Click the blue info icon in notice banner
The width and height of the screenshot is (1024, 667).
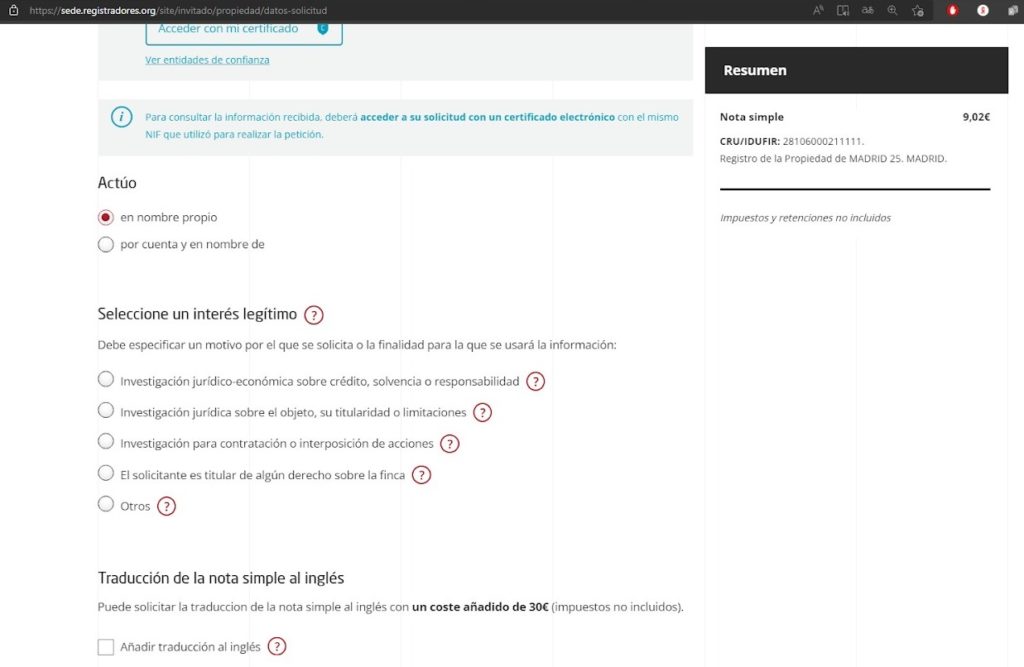coord(122,117)
